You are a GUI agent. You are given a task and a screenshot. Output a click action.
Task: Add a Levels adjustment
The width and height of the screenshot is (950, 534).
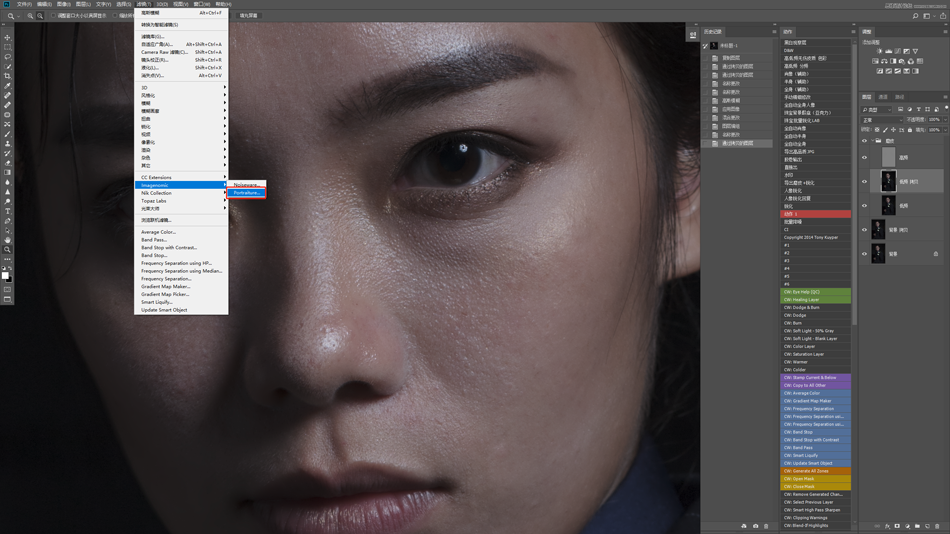pos(888,52)
